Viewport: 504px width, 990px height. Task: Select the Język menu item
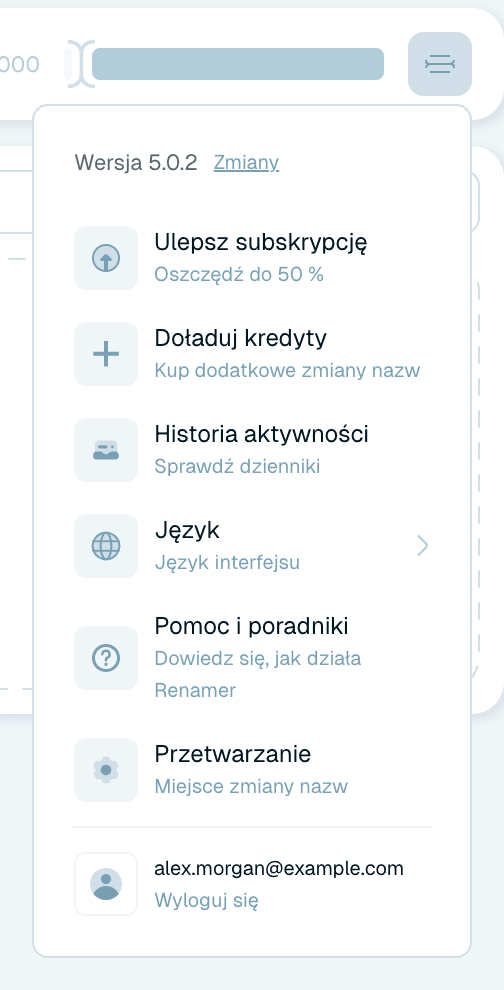(x=252, y=546)
